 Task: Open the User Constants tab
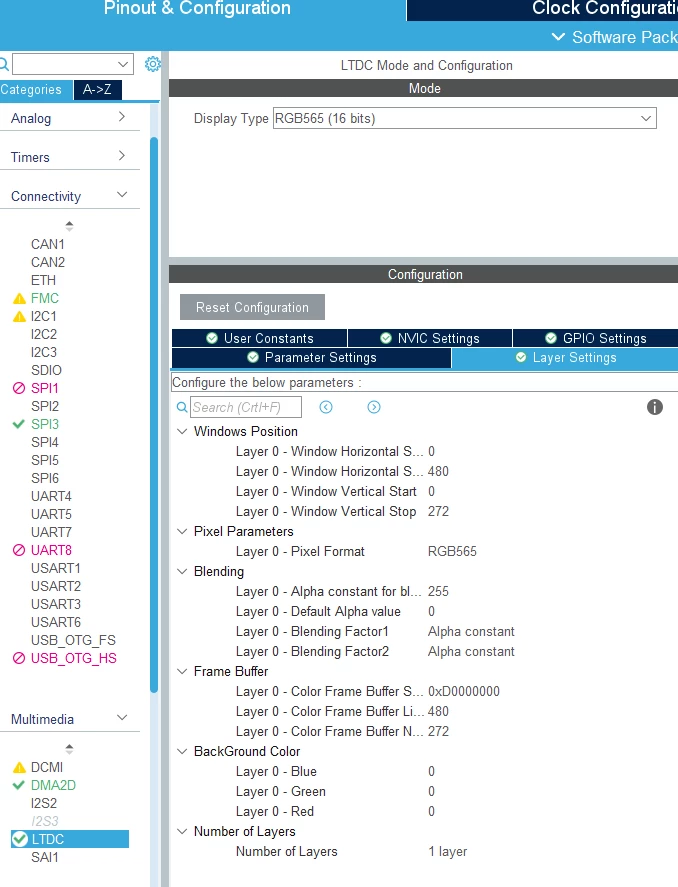click(x=260, y=338)
